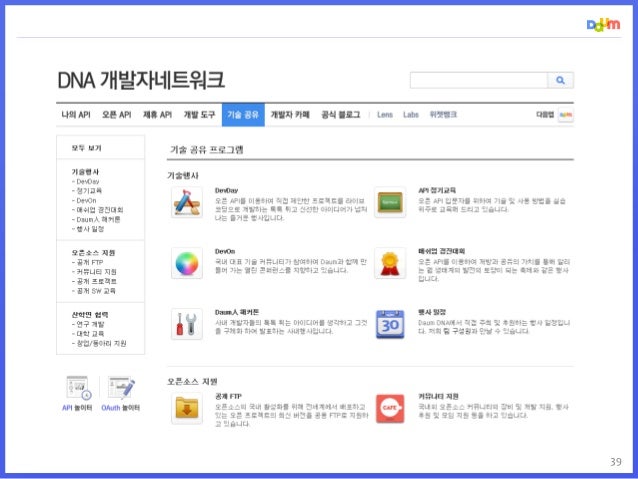The height and width of the screenshot is (479, 638).
Task: Click the 다음앱 icon in navigation bar
Action: (x=566, y=115)
